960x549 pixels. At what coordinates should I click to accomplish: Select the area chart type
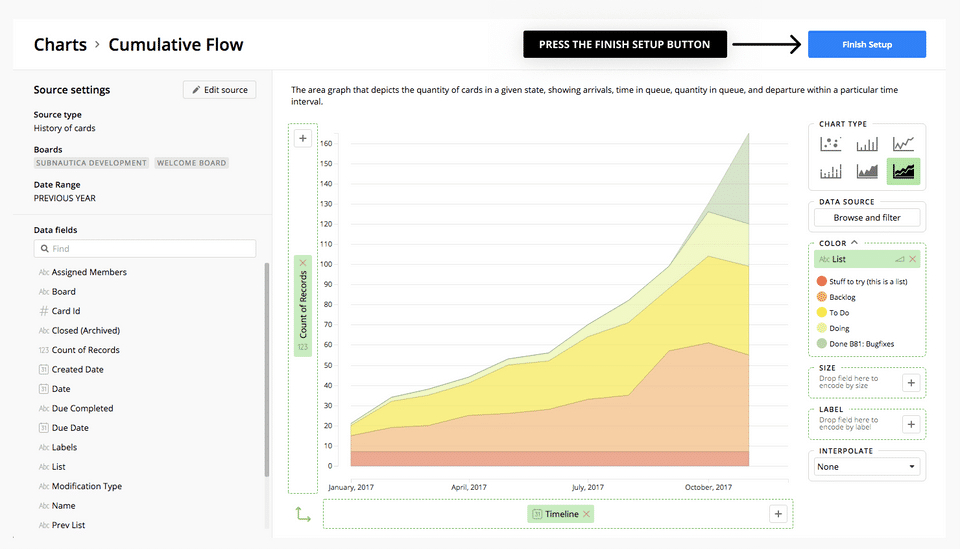[867, 171]
